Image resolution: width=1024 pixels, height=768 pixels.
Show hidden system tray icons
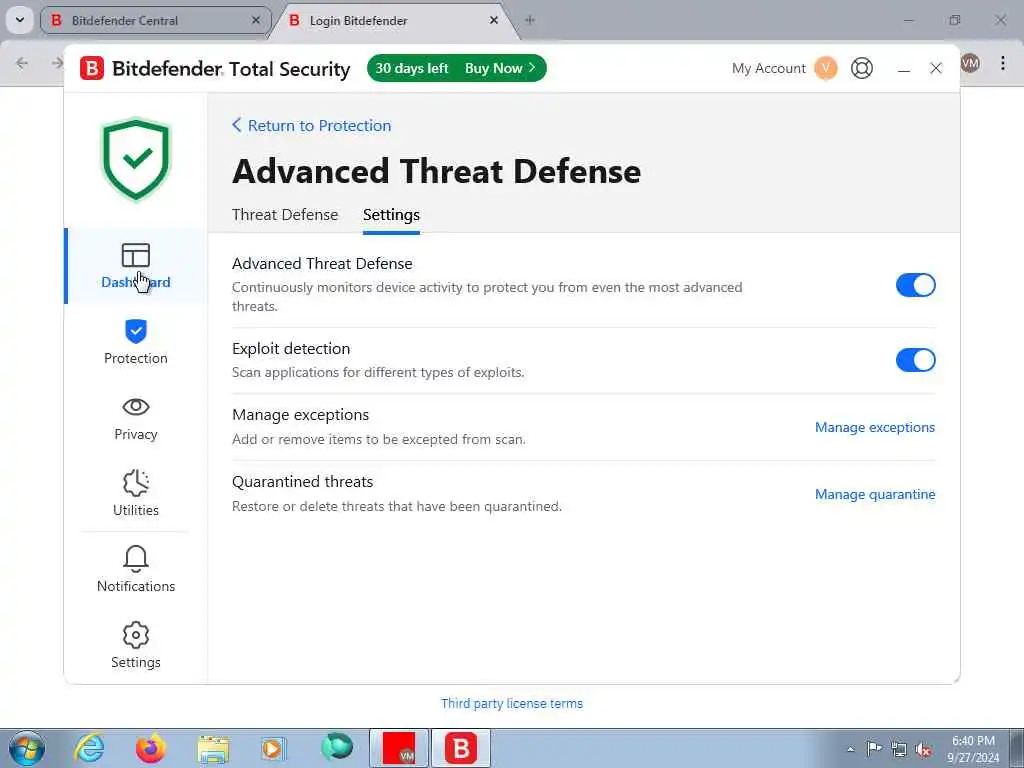[850, 749]
